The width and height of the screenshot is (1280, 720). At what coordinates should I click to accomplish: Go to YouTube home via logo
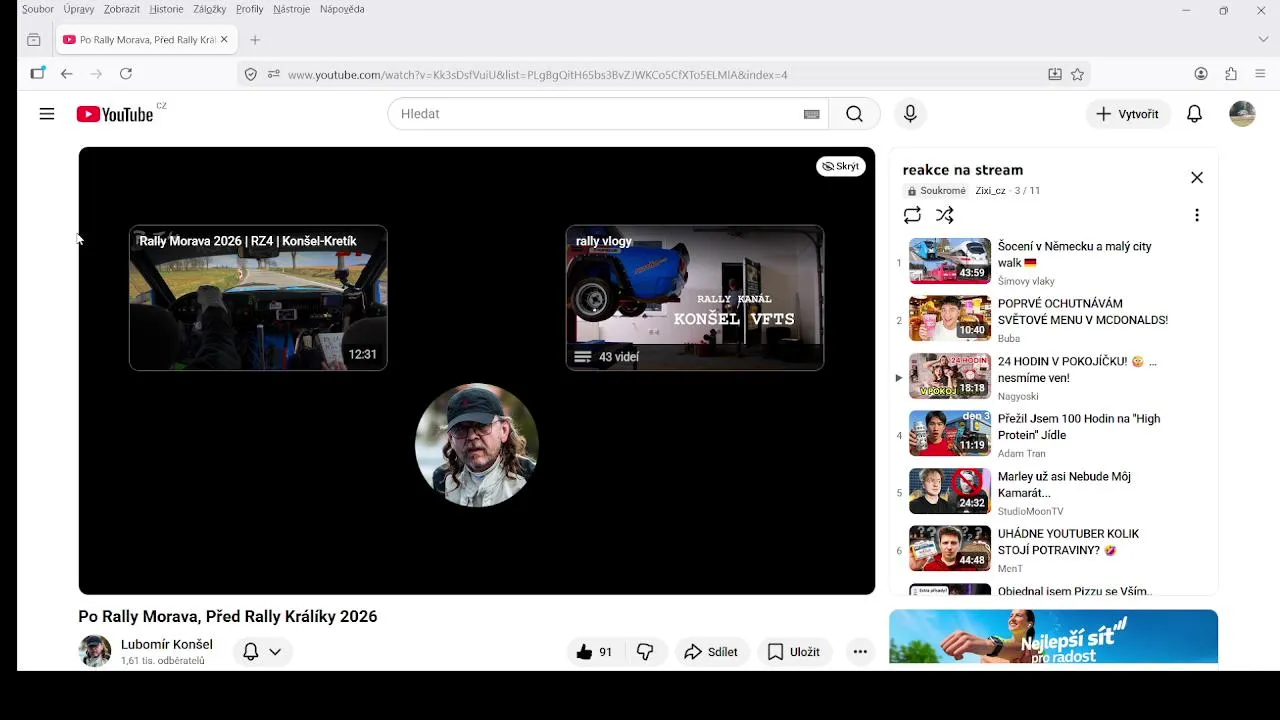pos(115,114)
